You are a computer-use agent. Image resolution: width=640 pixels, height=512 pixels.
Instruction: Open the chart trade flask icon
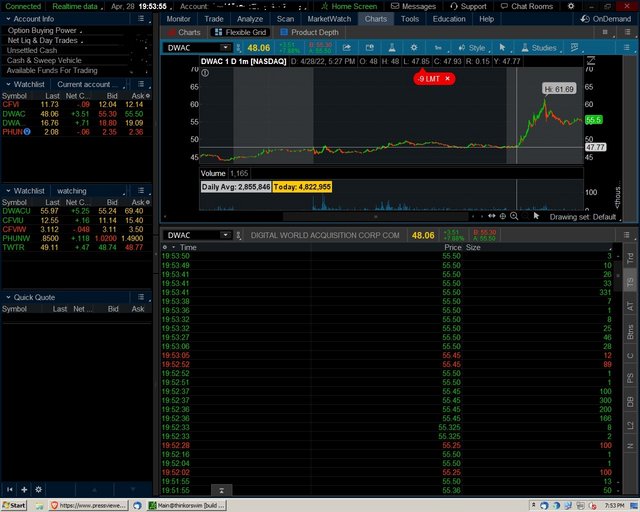pos(392,48)
